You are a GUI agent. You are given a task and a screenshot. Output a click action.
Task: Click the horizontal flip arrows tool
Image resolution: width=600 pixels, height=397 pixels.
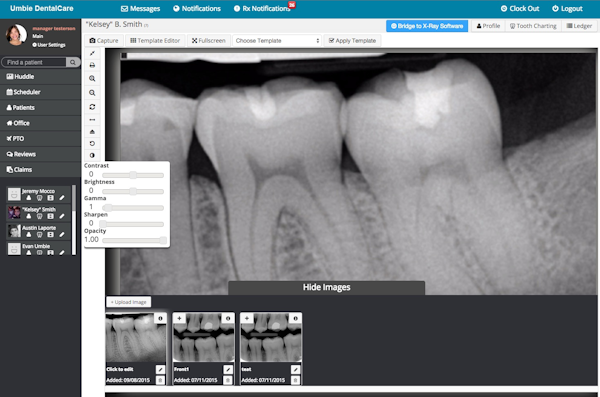click(92, 120)
